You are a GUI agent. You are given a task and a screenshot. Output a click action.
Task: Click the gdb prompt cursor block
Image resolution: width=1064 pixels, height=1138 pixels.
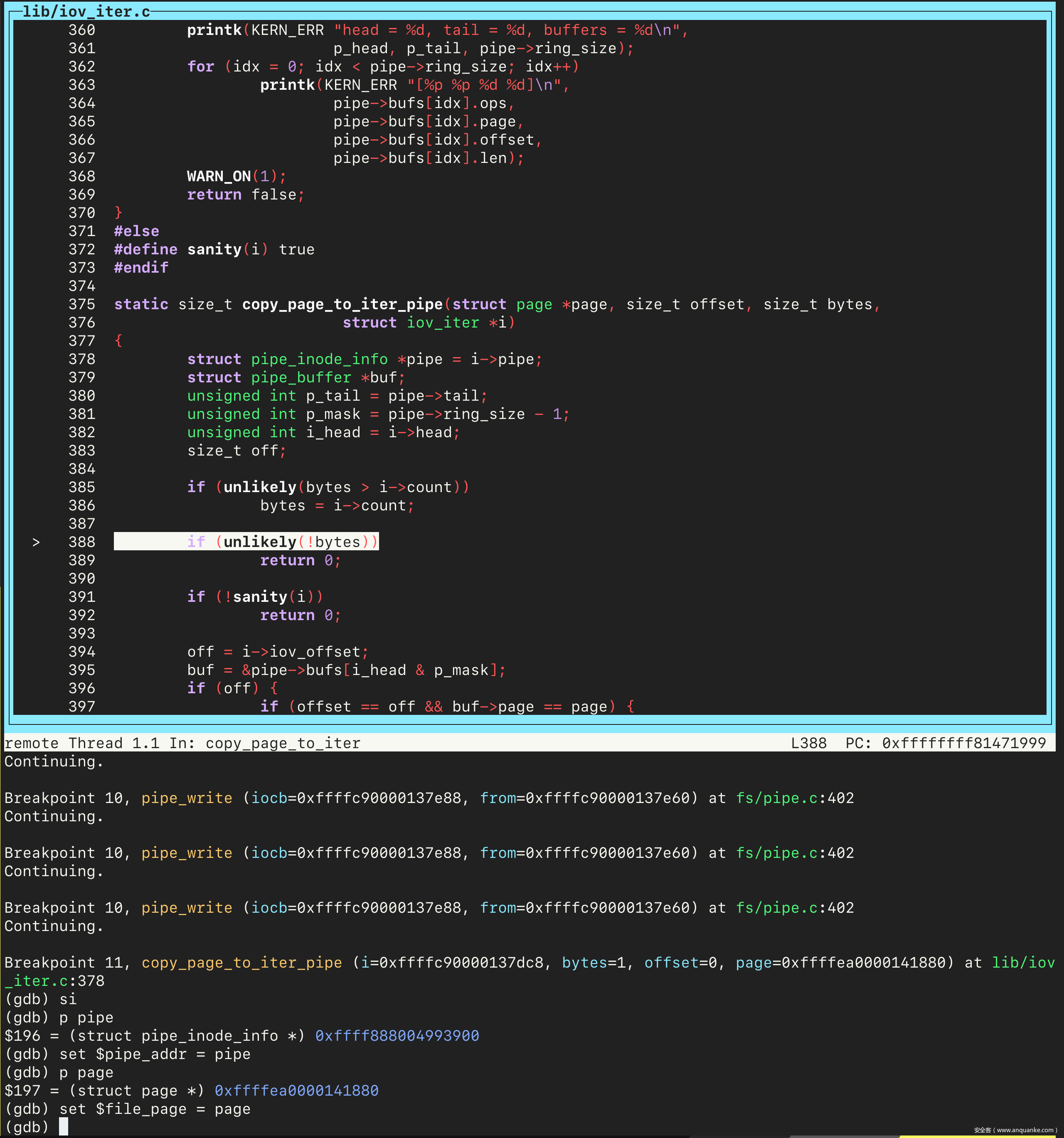(x=64, y=1126)
